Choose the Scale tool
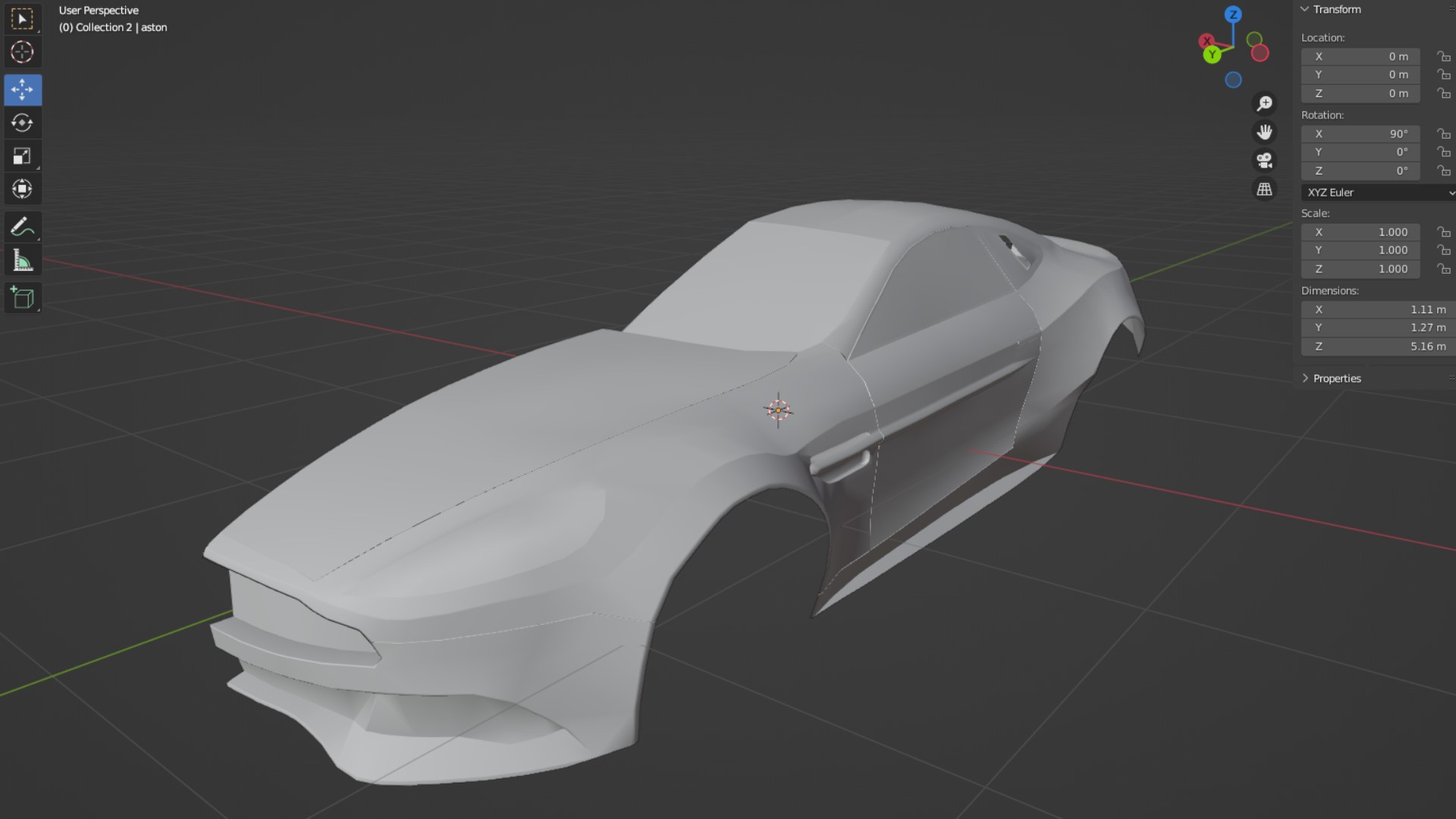This screenshot has width=1456, height=819. (x=22, y=156)
